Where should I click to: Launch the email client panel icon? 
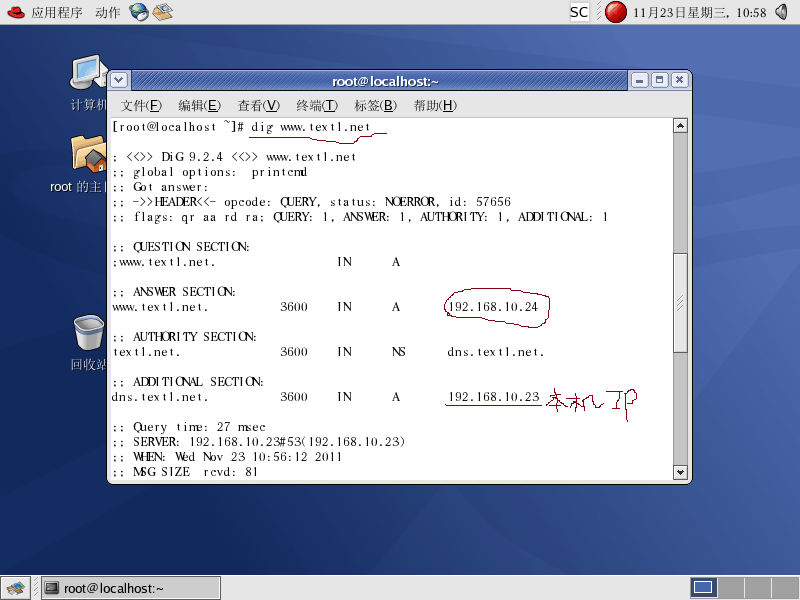(x=162, y=12)
